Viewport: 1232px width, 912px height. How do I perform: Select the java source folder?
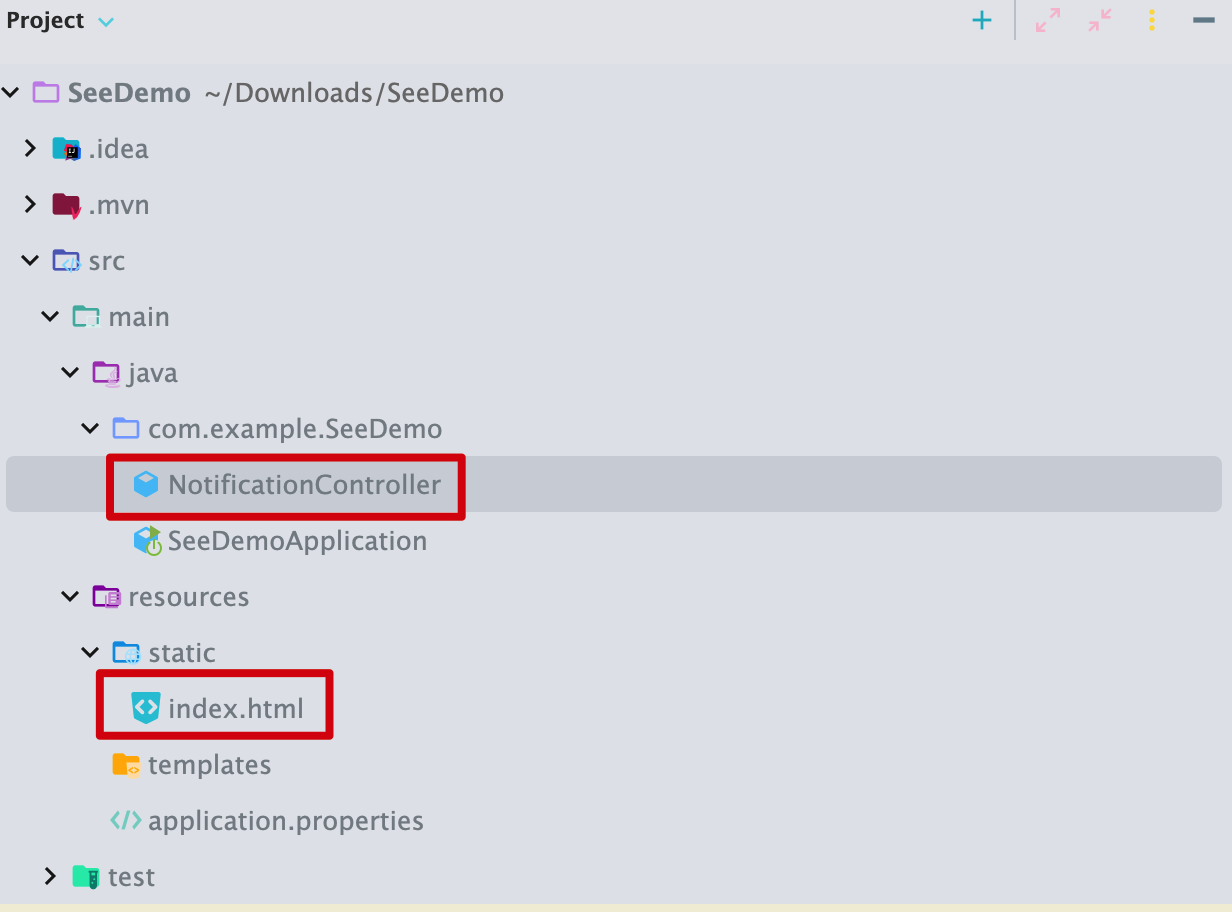[152, 373]
